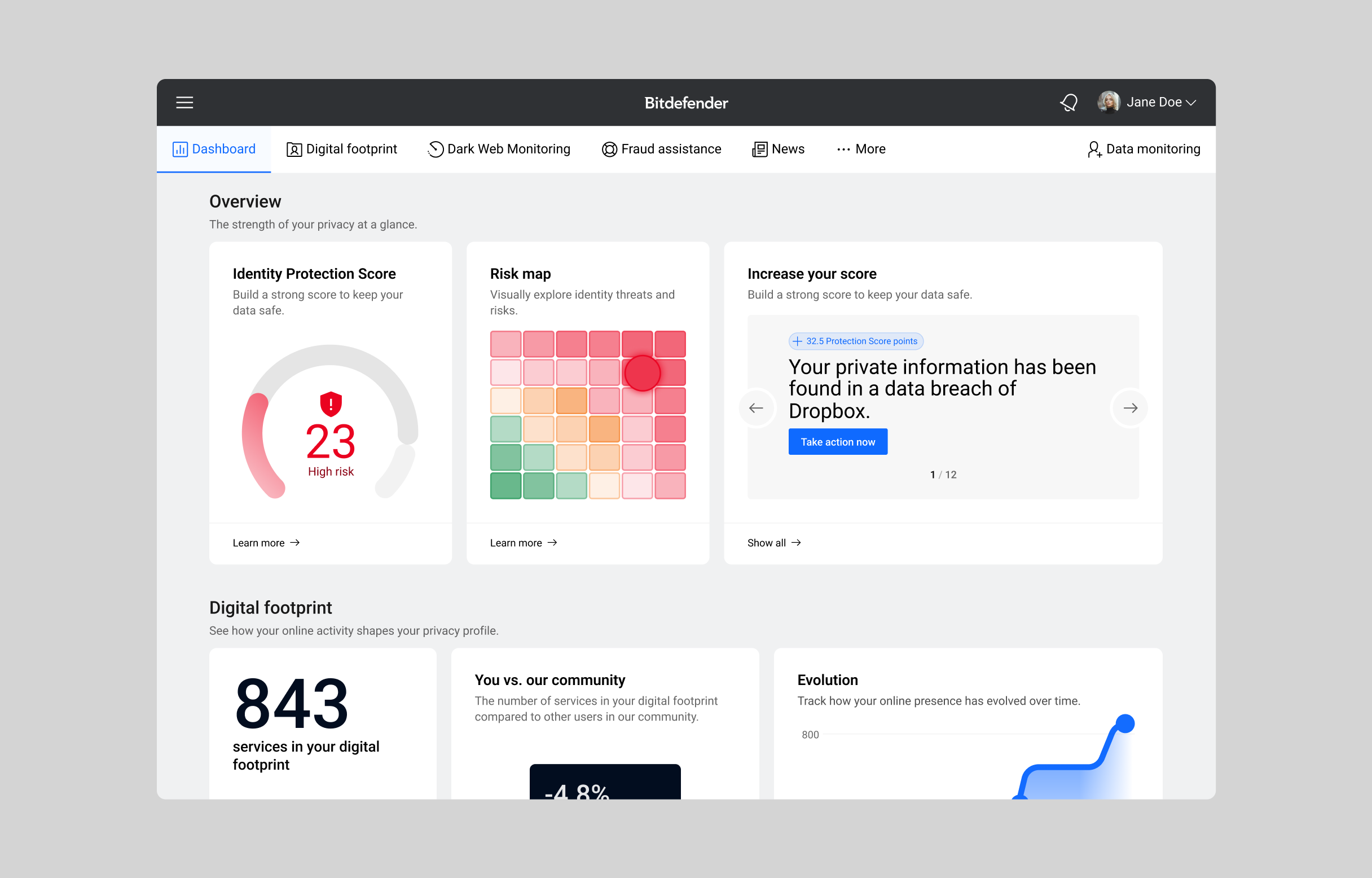Click Show all link
The image size is (1372, 878).
774,543
